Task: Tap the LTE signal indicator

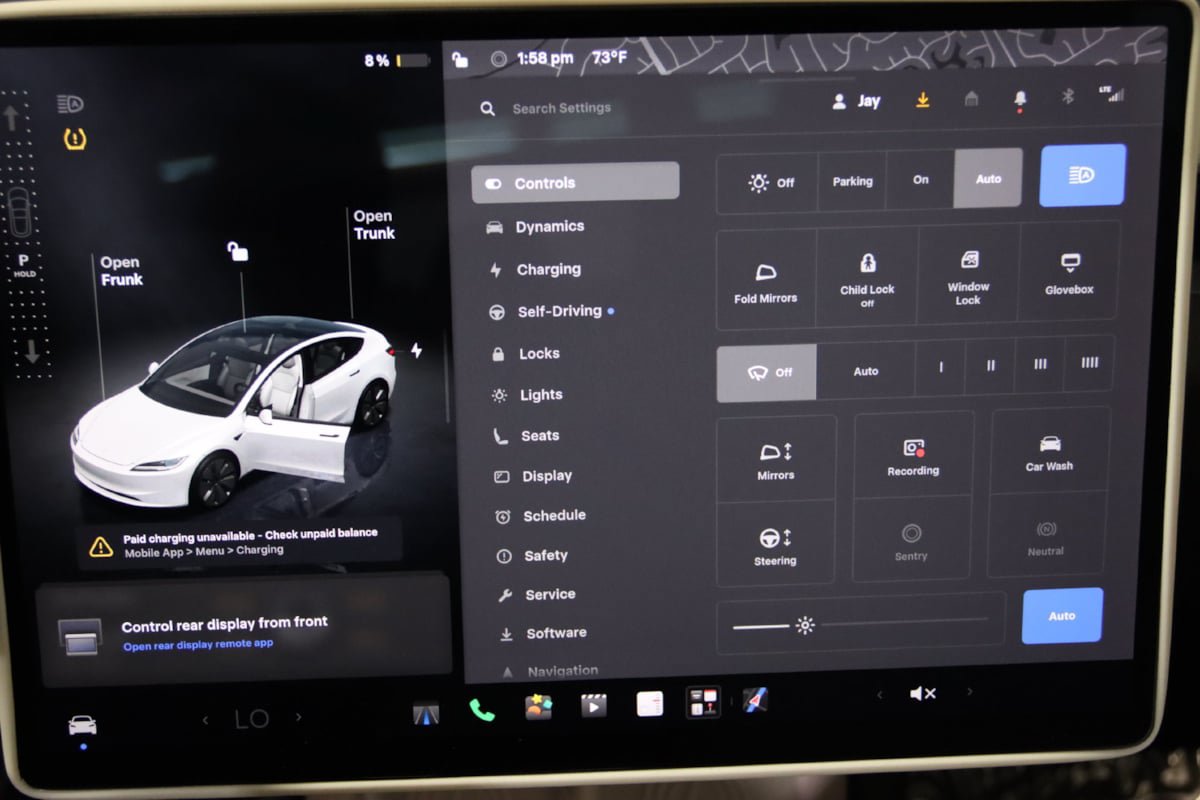Action: pyautogui.click(x=1110, y=94)
